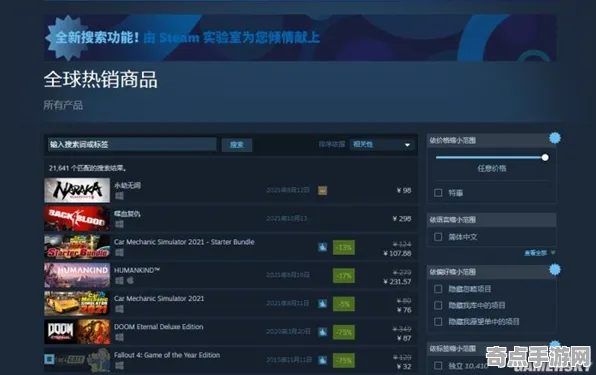
Task: Click gear icon beside the preferences filter header
Action: (x=555, y=269)
